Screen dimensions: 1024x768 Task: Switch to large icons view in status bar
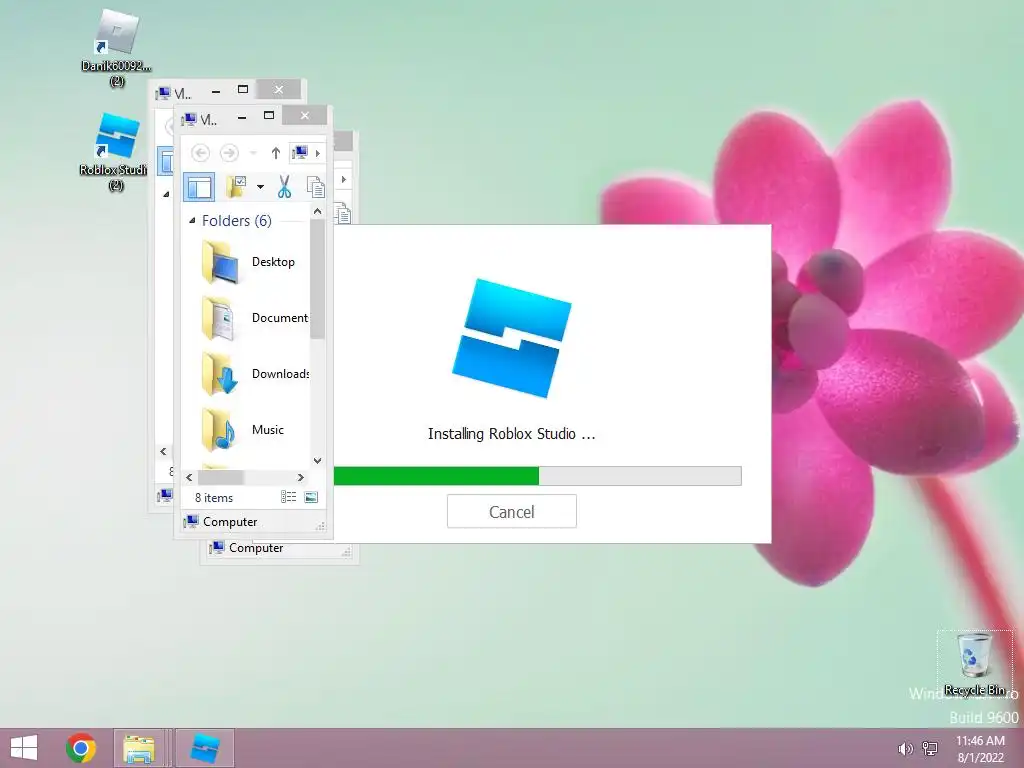point(311,497)
